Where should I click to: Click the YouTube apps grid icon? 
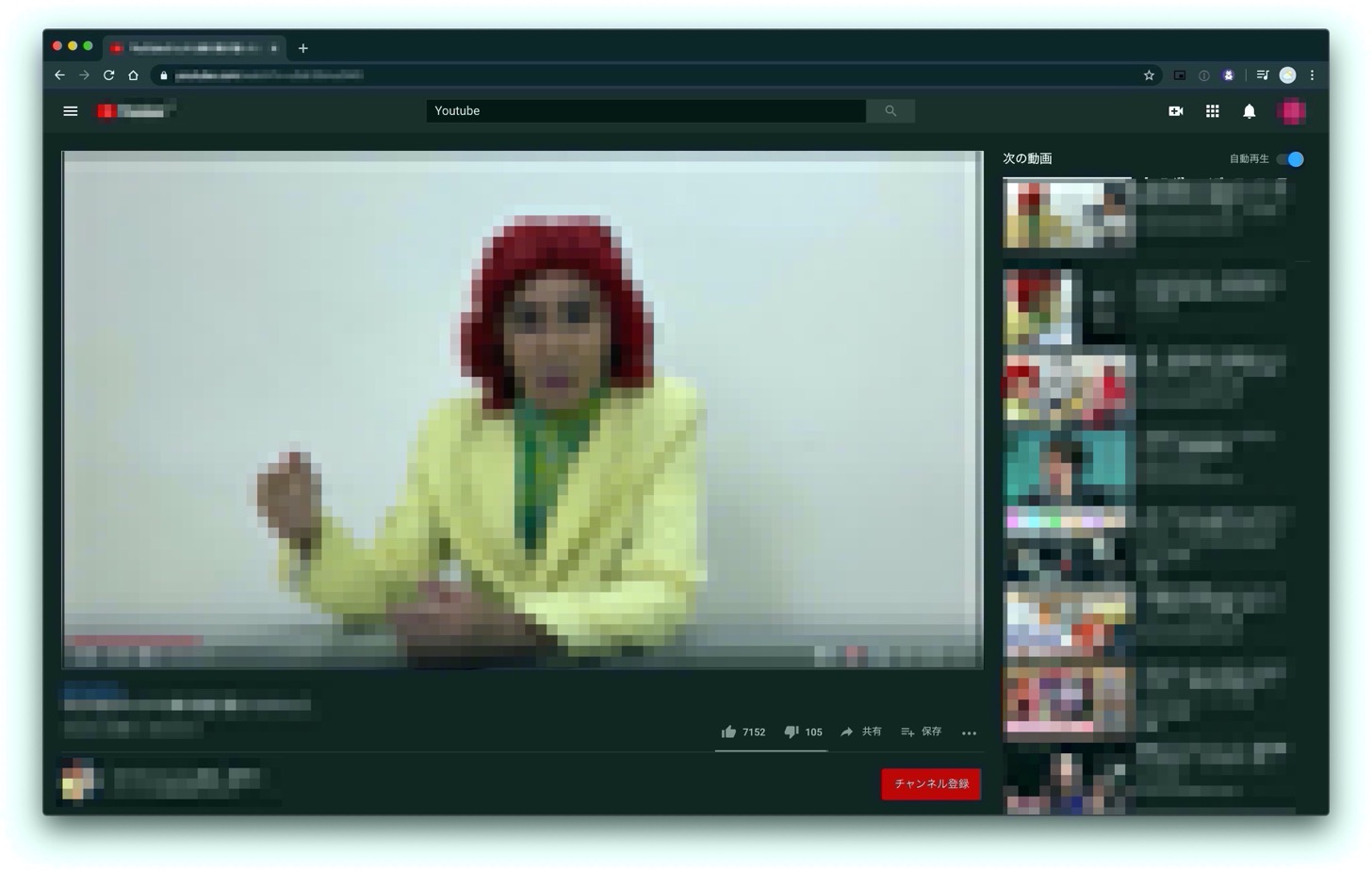(x=1212, y=111)
